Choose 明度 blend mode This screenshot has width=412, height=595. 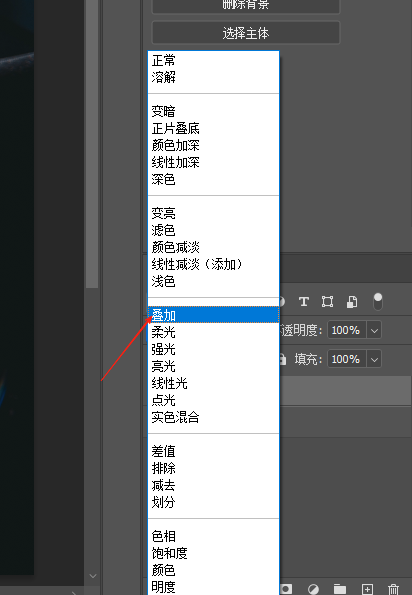tap(214, 587)
